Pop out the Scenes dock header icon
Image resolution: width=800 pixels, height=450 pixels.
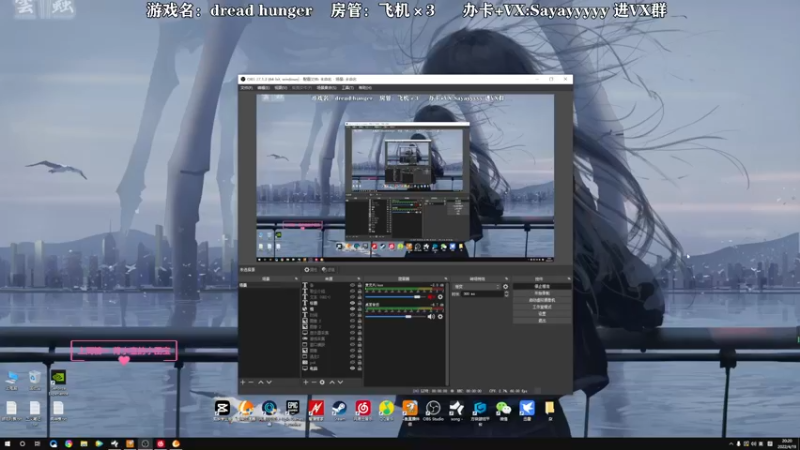tap(296, 279)
